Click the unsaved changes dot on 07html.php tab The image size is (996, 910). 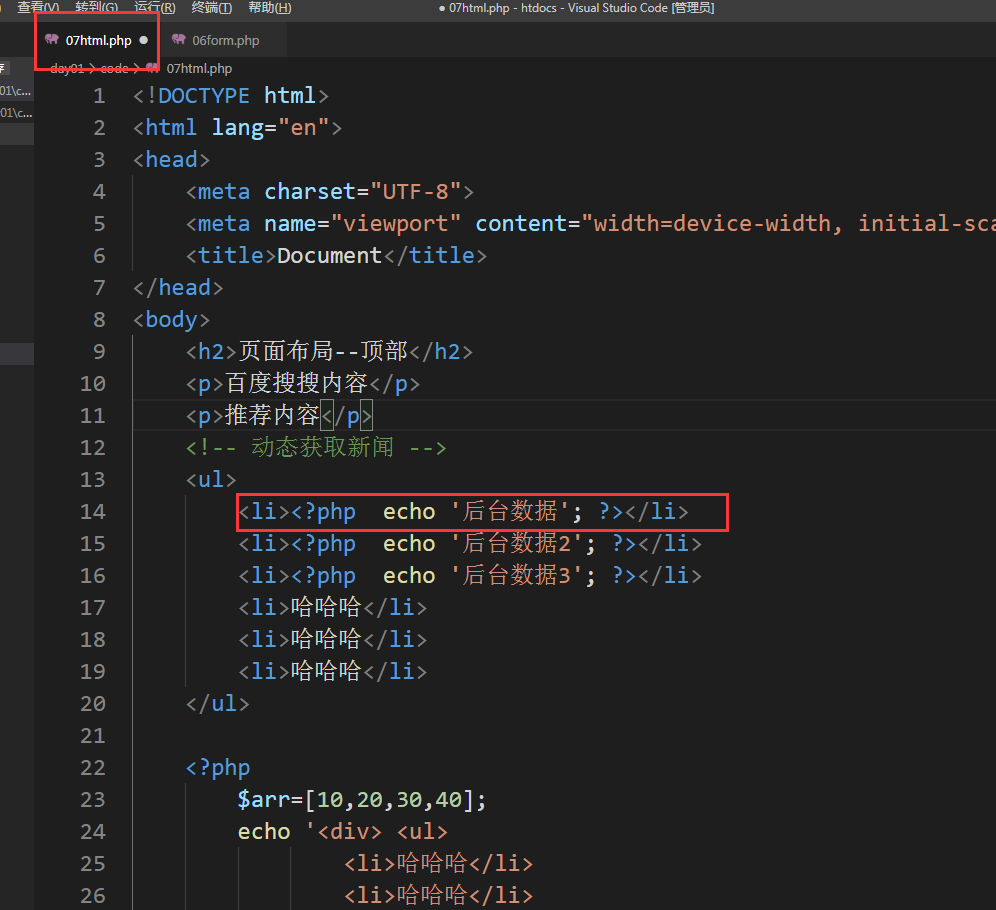(141, 40)
